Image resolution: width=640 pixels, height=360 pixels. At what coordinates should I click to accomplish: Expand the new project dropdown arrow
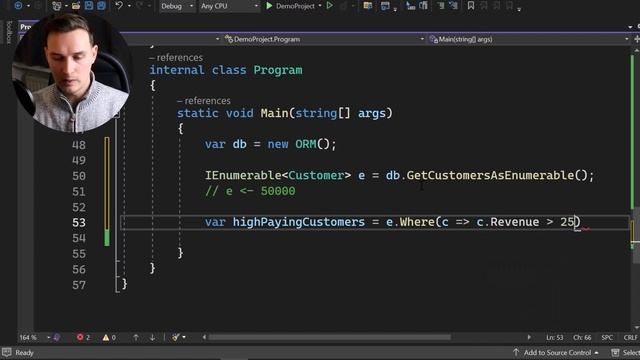tap(66, 6)
